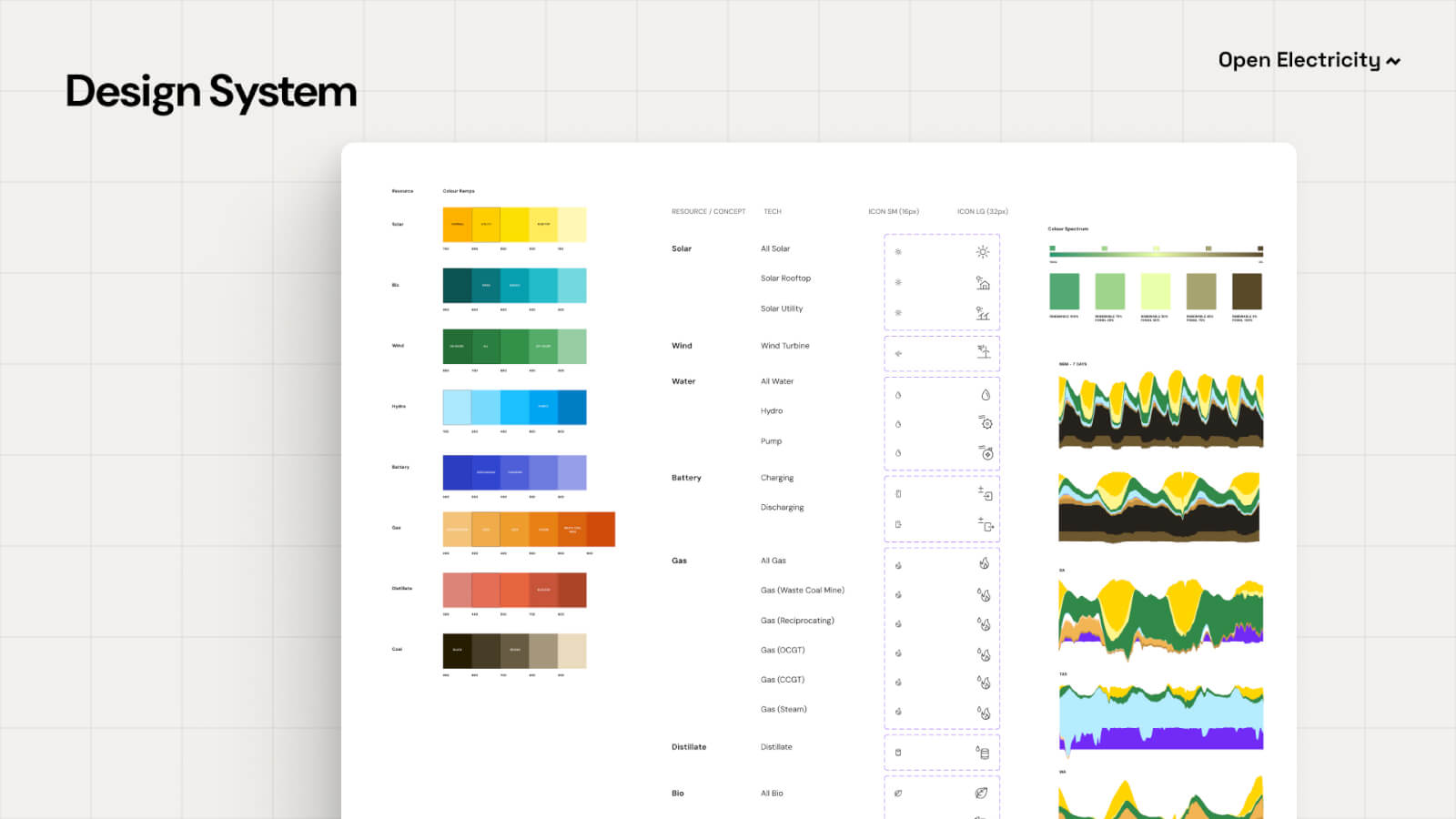This screenshot has width=1456, height=819.
Task: Pick the leftmost green Colour Spectrum swatch
Action: 1064,292
